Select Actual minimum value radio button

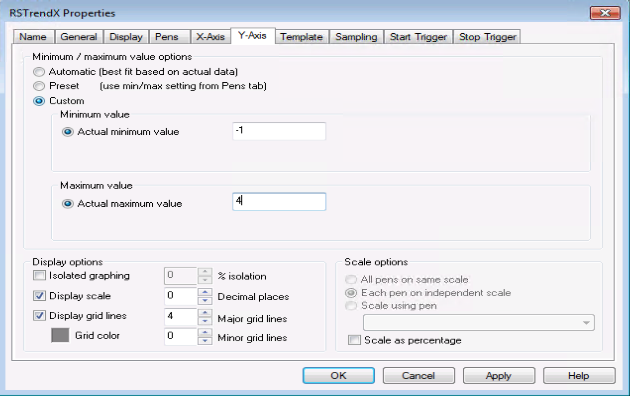[68, 132]
